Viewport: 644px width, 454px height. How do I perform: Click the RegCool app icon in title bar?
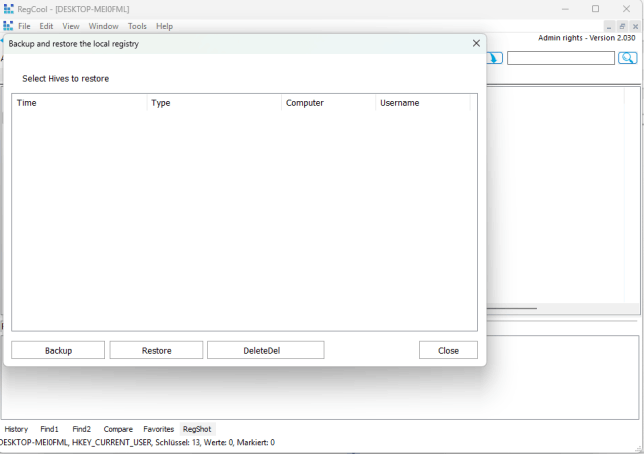(8, 9)
